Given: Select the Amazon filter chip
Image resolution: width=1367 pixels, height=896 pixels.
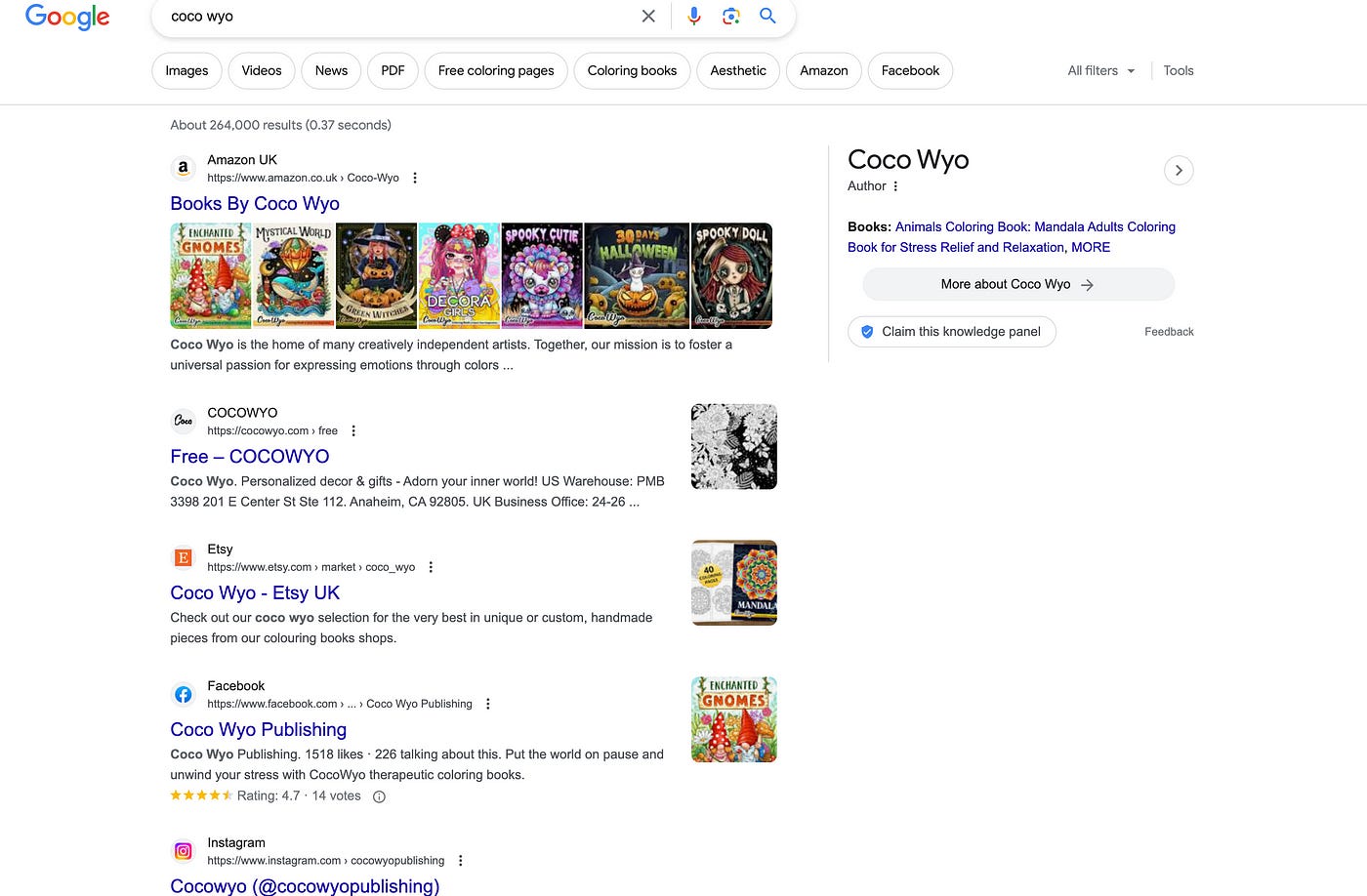Looking at the screenshot, I should (824, 70).
